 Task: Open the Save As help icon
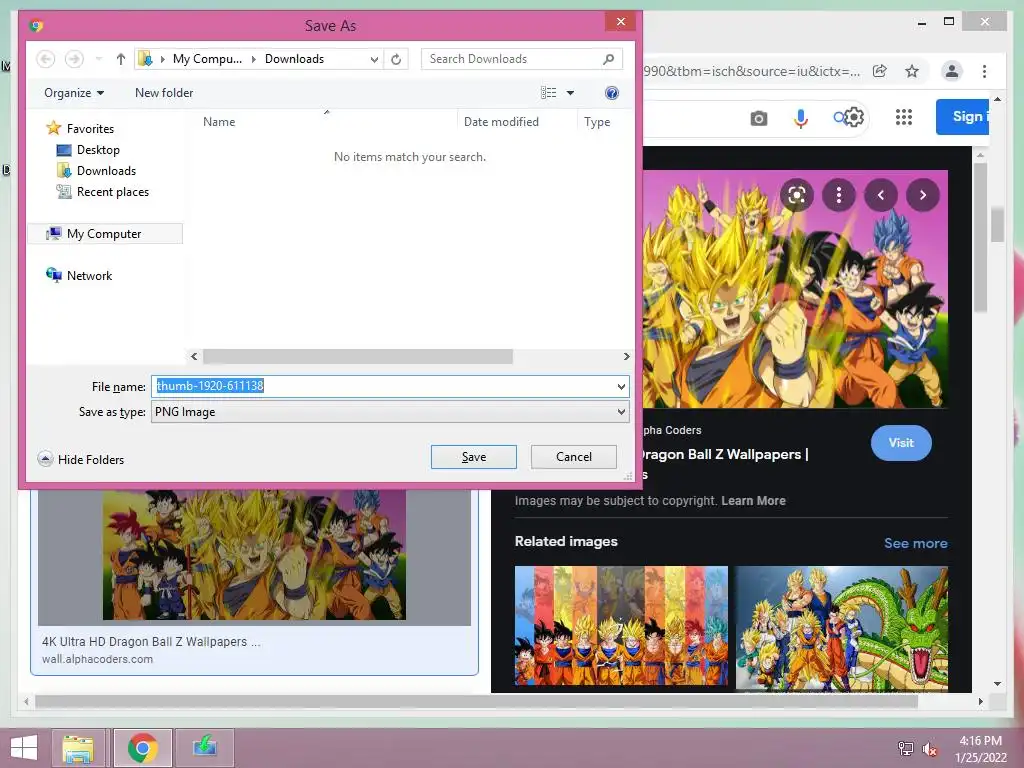[611, 93]
